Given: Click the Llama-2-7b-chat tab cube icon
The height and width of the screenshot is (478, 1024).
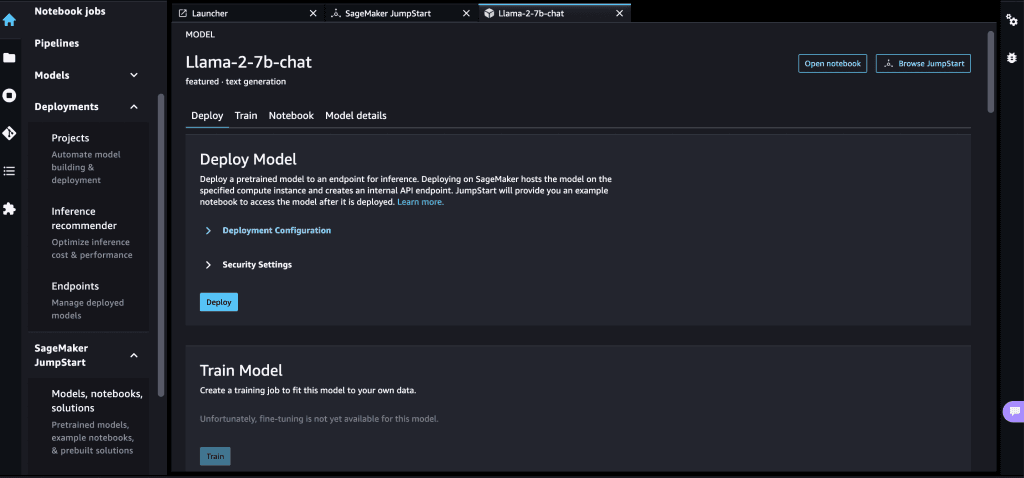Looking at the screenshot, I should pyautogui.click(x=489, y=13).
